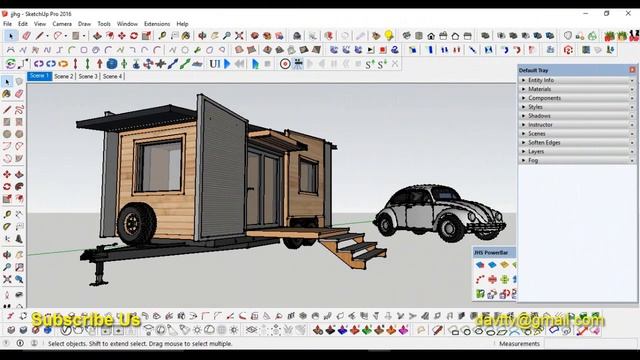Screen dimensions: 640x360
Task: Select the pink Eraser in left palette
Action: click(19, 94)
